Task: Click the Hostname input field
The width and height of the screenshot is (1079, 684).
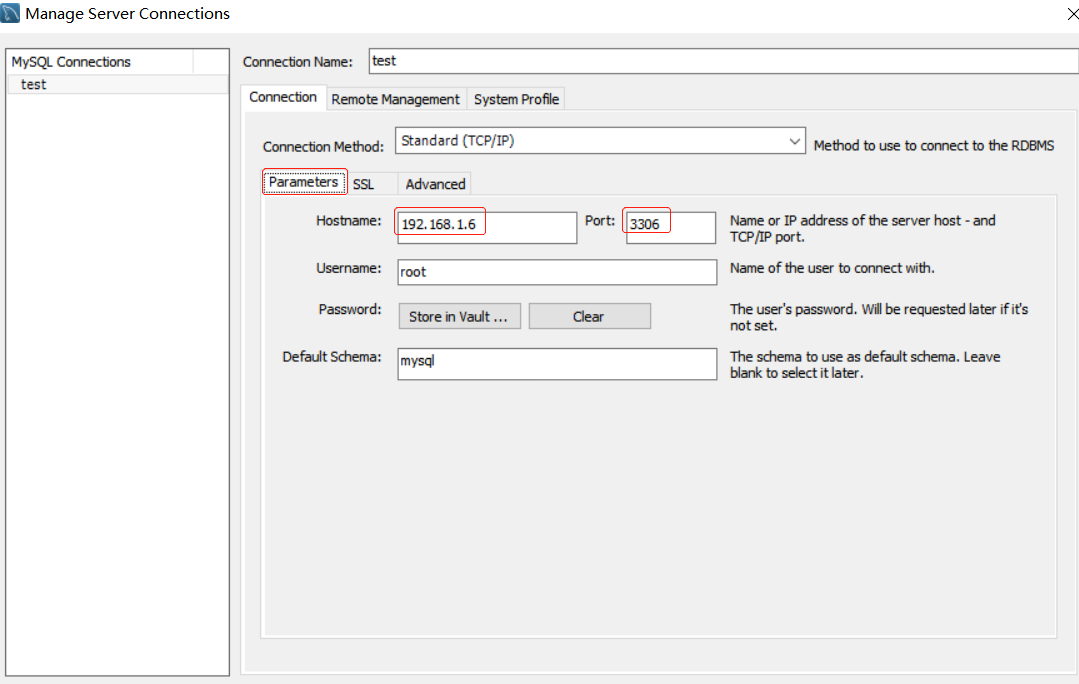Action: [487, 226]
